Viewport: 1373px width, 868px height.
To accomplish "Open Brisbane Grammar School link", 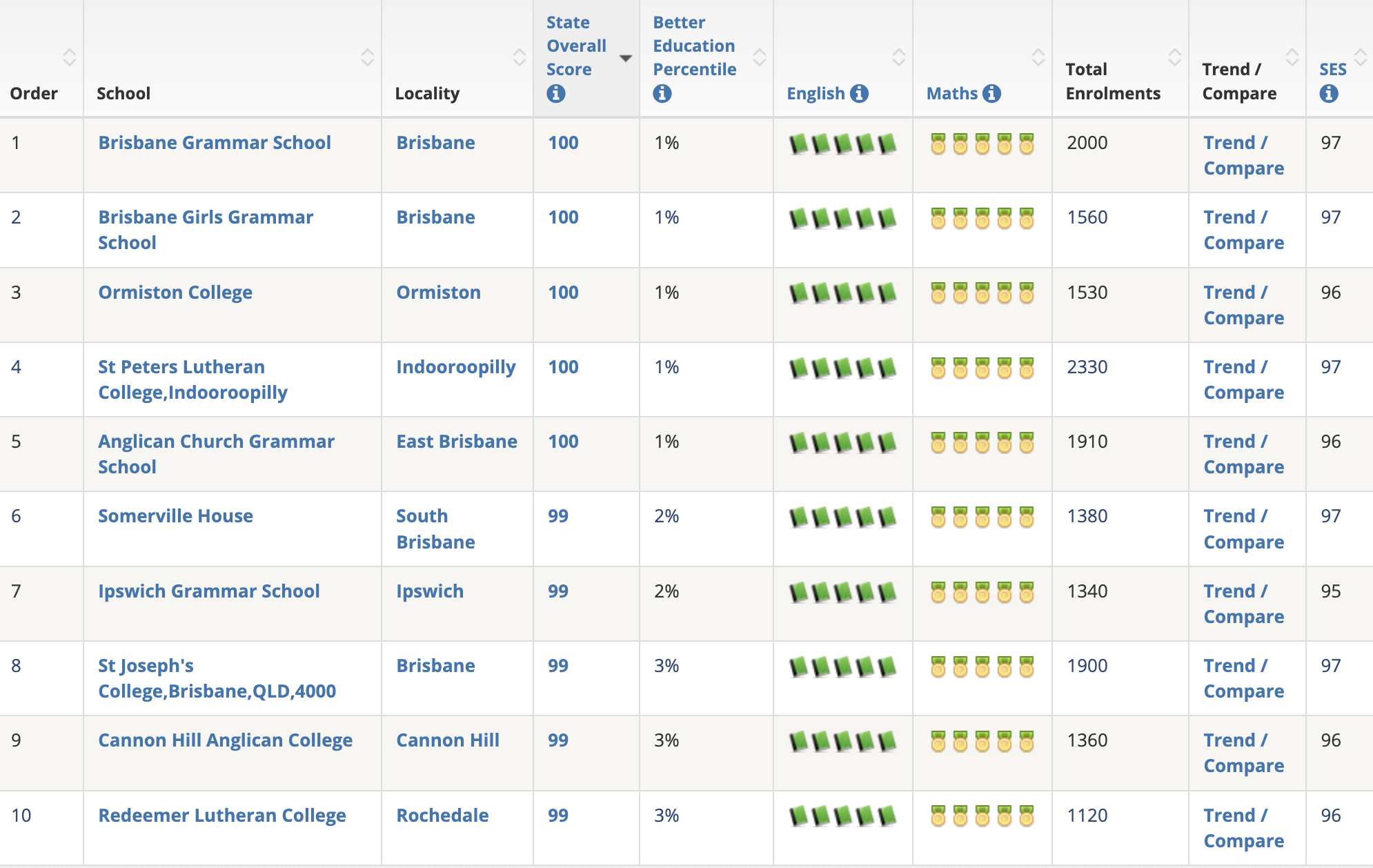I will 214,143.
